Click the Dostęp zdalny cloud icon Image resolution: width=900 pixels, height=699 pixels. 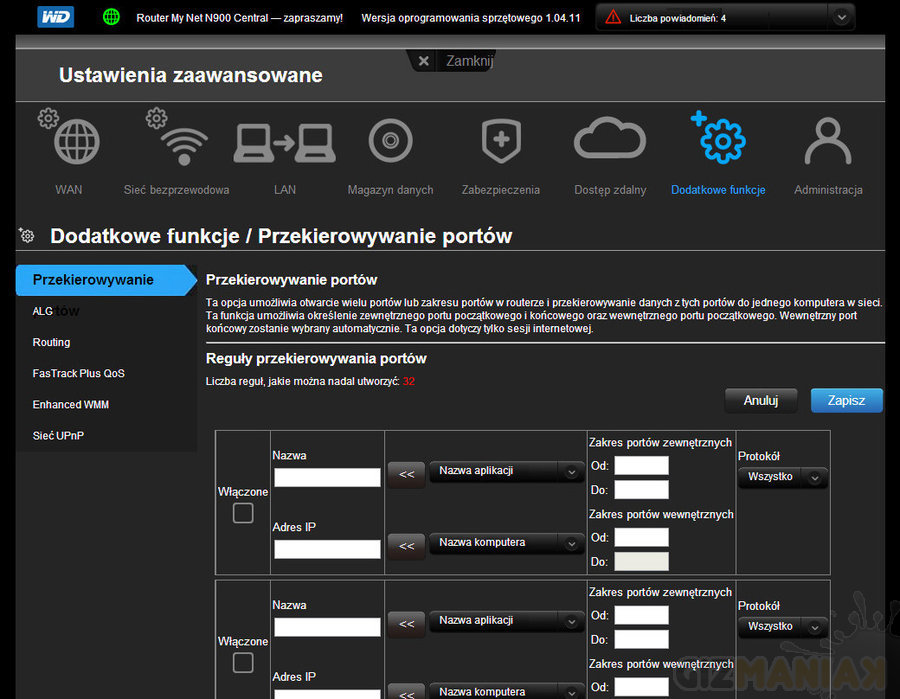pos(610,140)
